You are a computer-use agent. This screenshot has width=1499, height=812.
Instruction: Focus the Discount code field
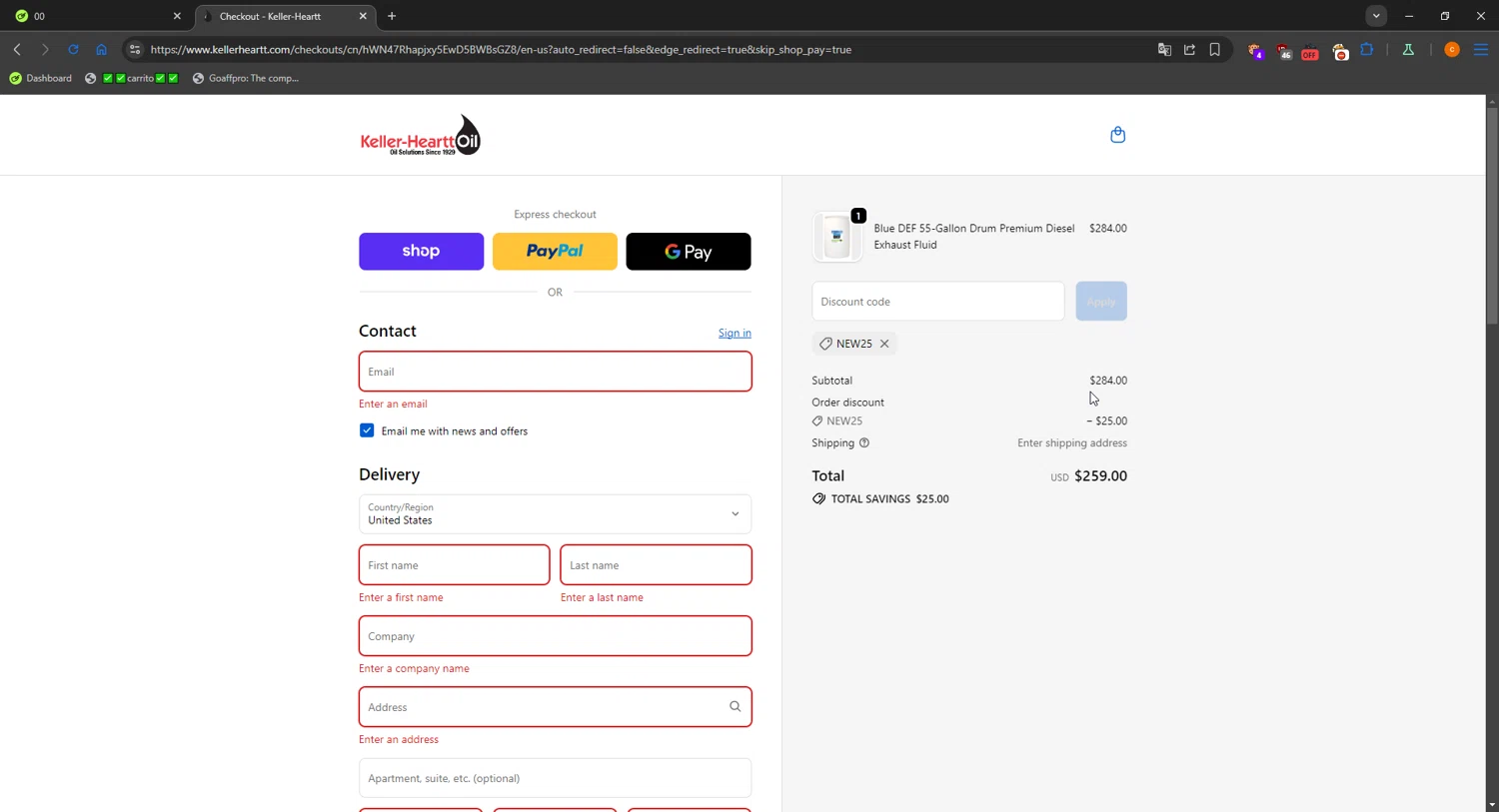[x=937, y=302]
